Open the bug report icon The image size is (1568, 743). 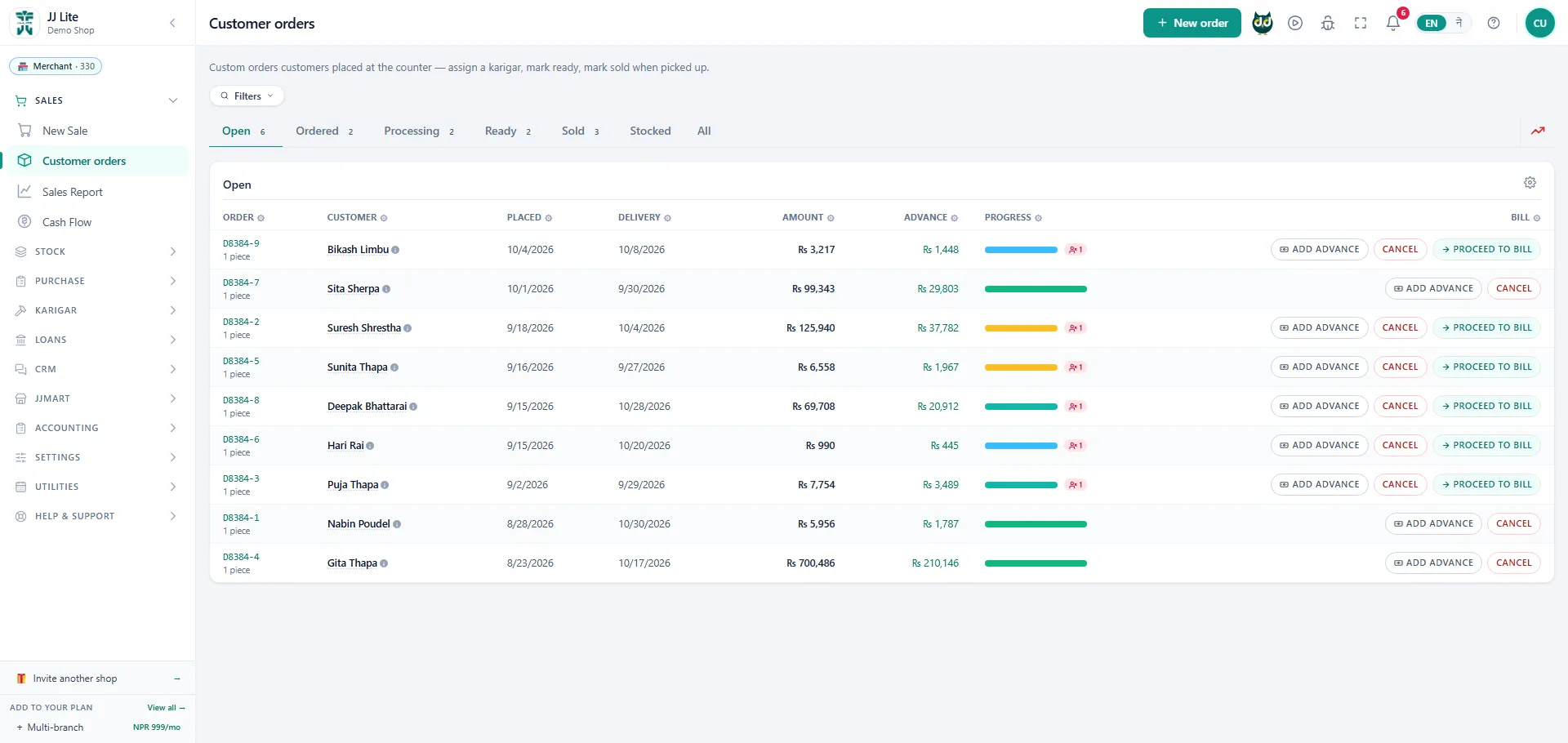point(1328,23)
